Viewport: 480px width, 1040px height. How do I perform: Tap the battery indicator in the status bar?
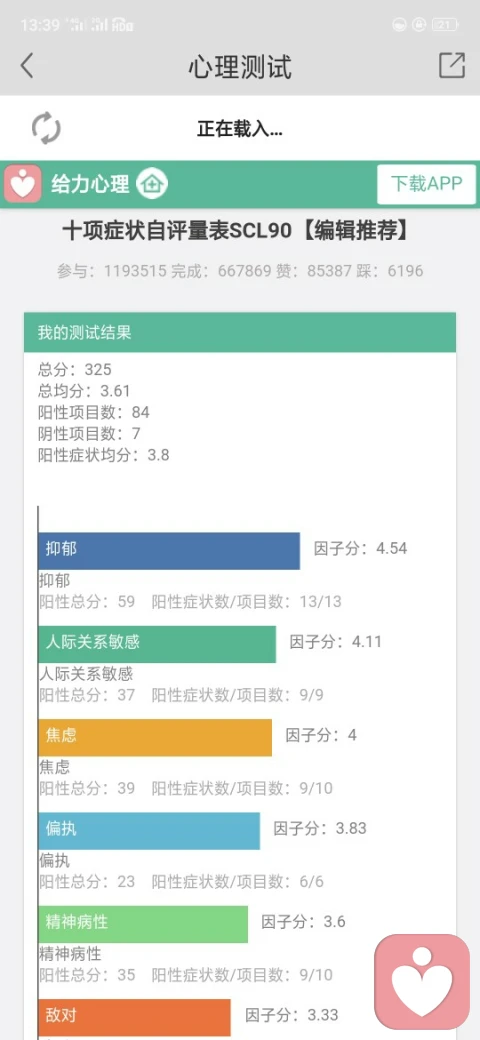tap(444, 25)
